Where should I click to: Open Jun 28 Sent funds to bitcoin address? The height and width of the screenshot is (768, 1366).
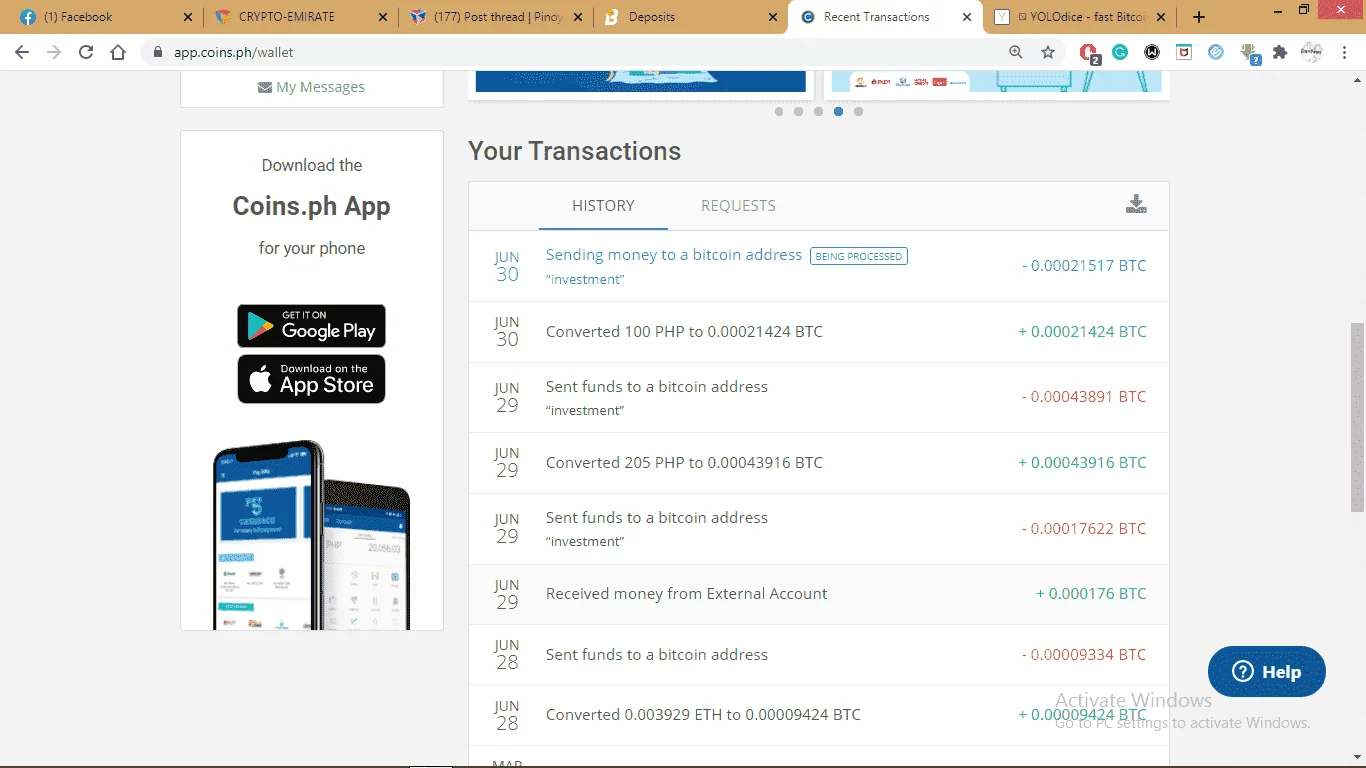pyautogui.click(x=818, y=655)
